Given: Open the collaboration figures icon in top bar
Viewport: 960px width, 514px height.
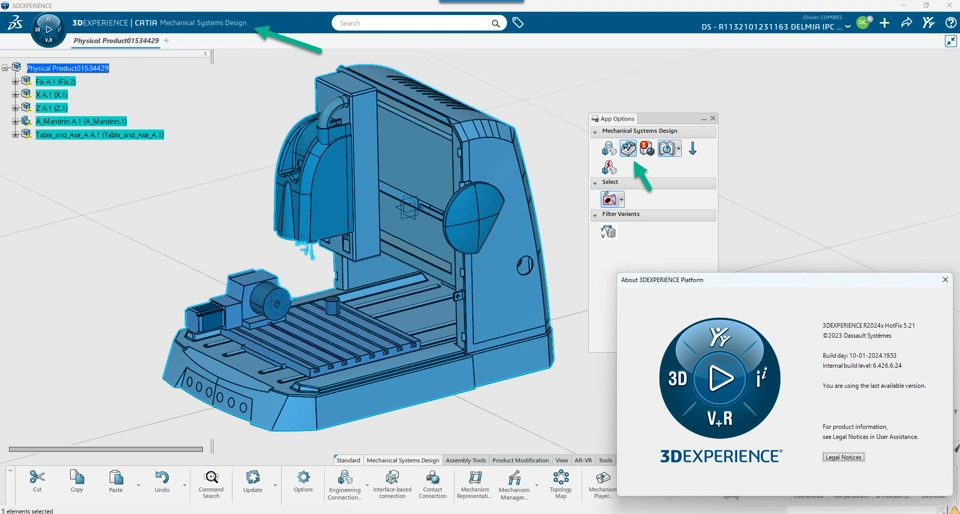Looking at the screenshot, I should (929, 23).
